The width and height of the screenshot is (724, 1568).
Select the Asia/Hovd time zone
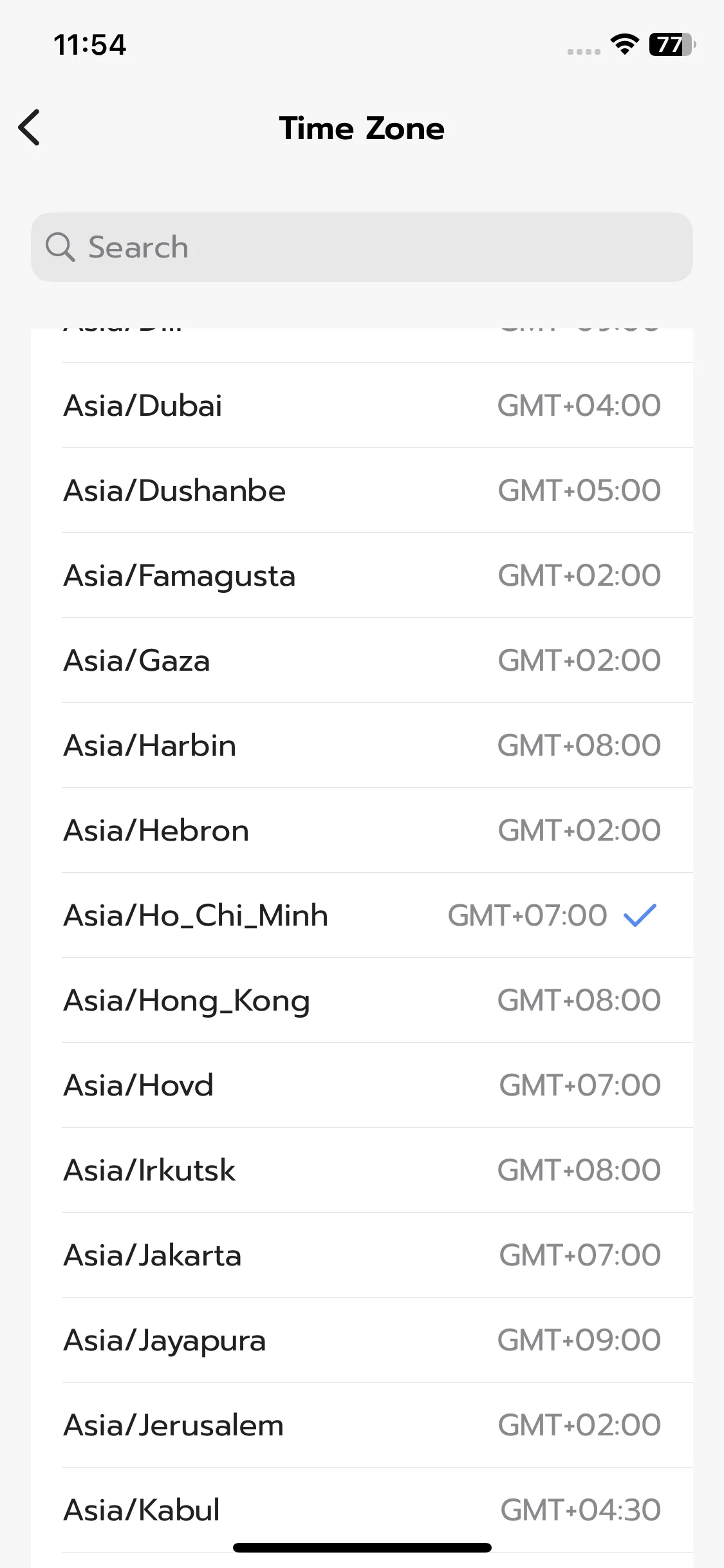(x=362, y=1085)
